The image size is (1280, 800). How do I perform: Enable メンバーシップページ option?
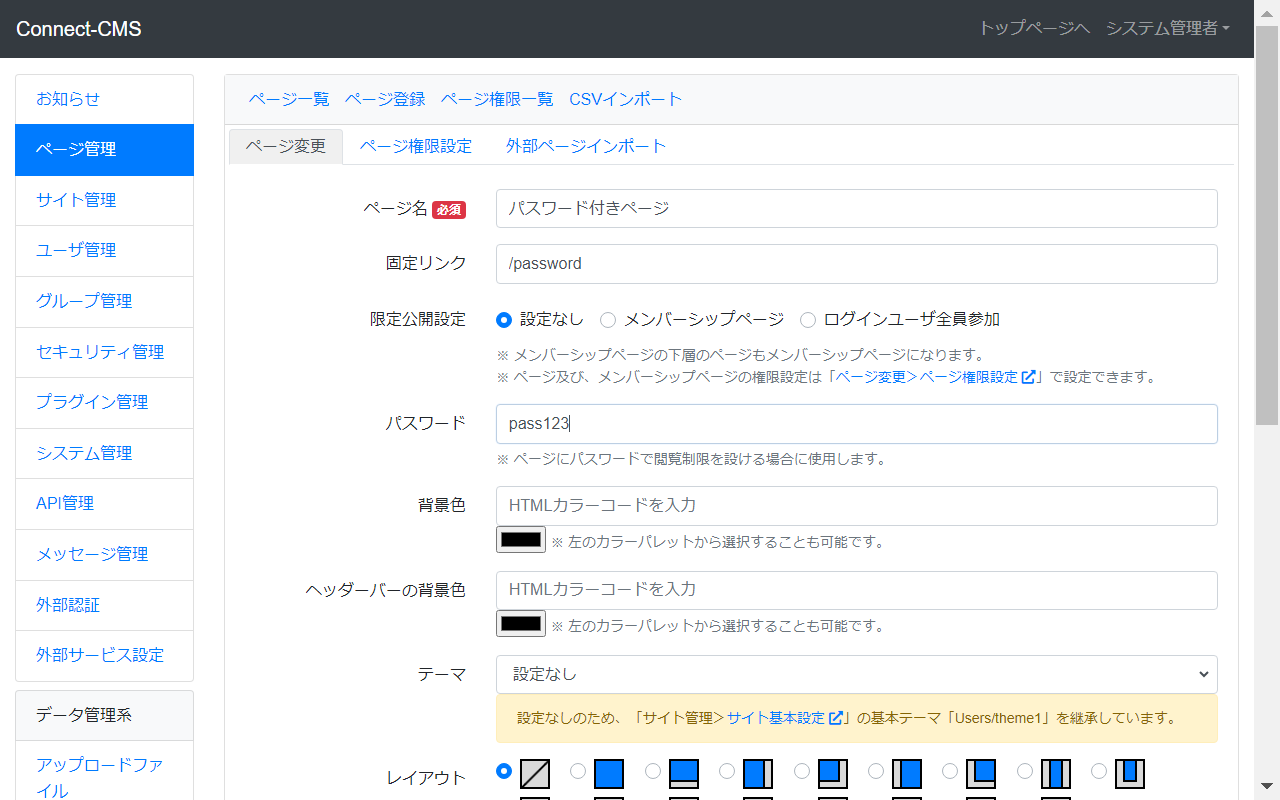(608, 320)
